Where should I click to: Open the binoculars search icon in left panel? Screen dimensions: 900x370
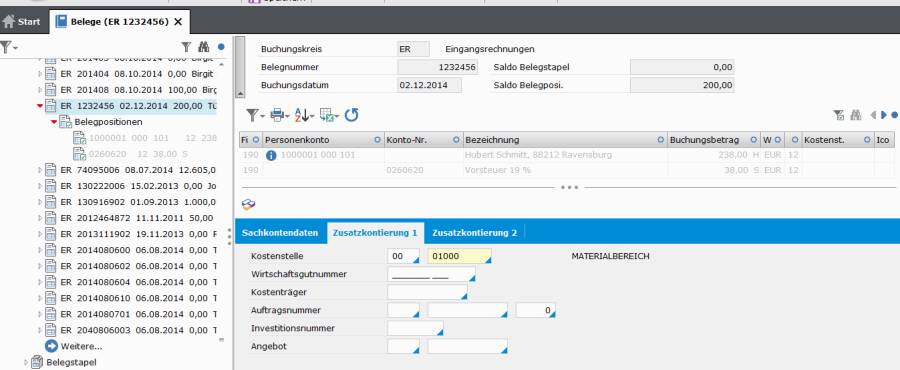204,47
